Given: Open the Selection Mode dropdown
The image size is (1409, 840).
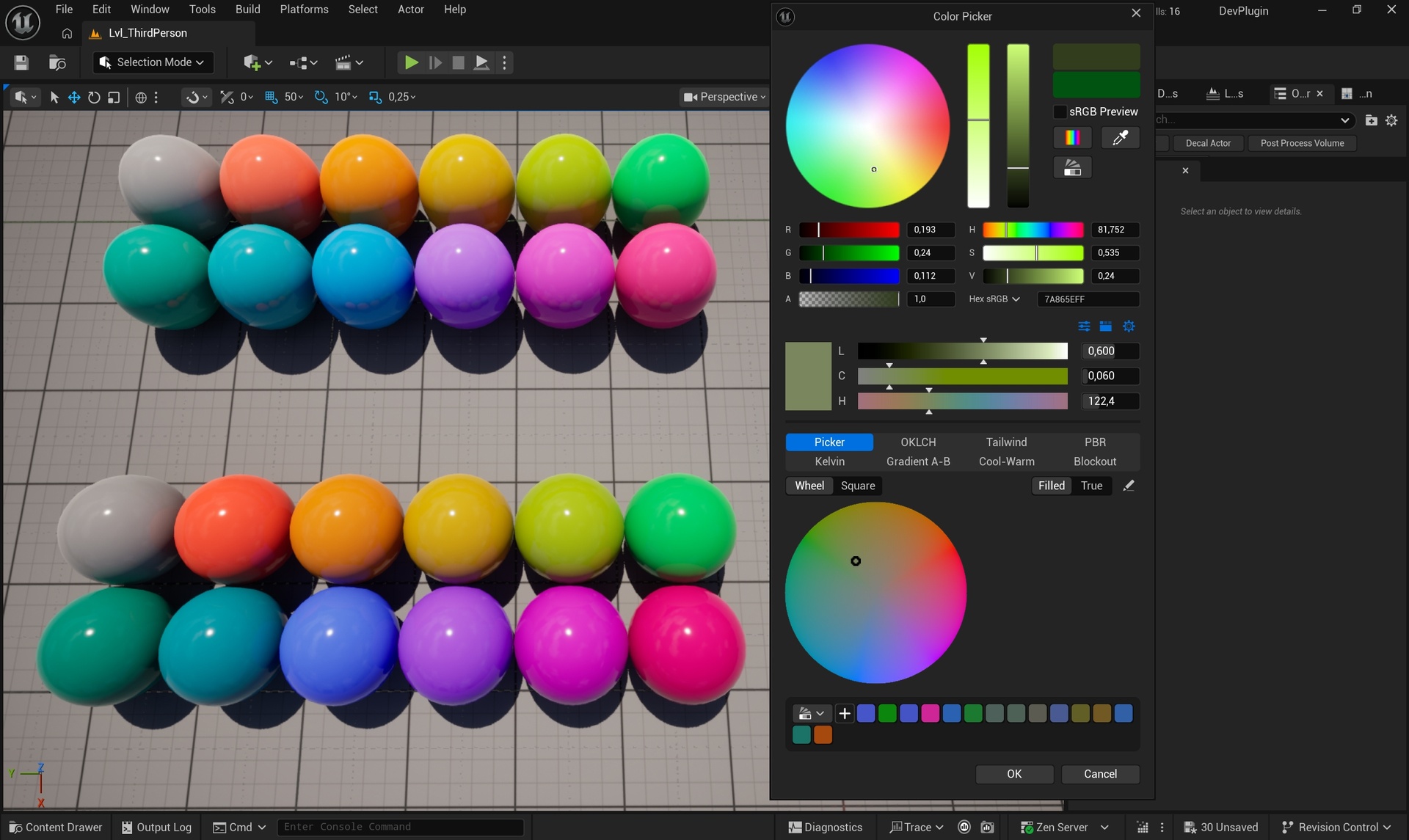Looking at the screenshot, I should coord(153,62).
